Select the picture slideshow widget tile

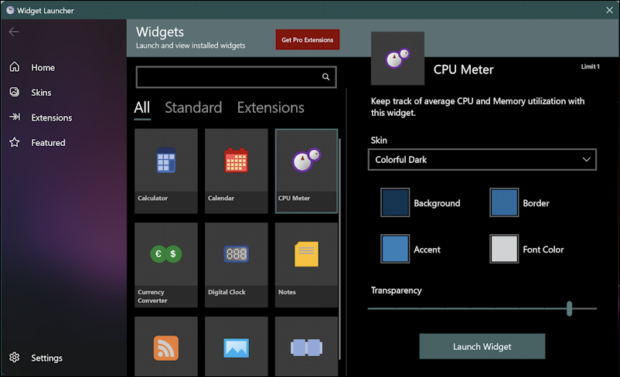coord(236,347)
